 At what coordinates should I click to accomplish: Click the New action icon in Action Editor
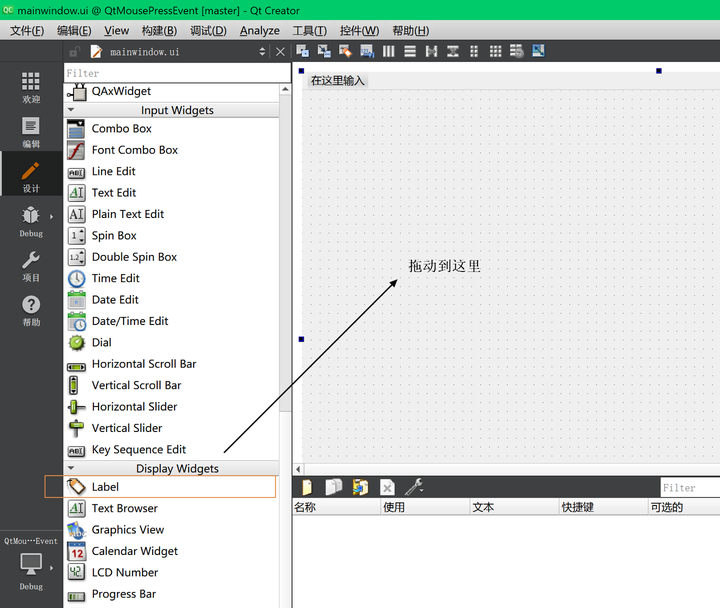tap(307, 487)
